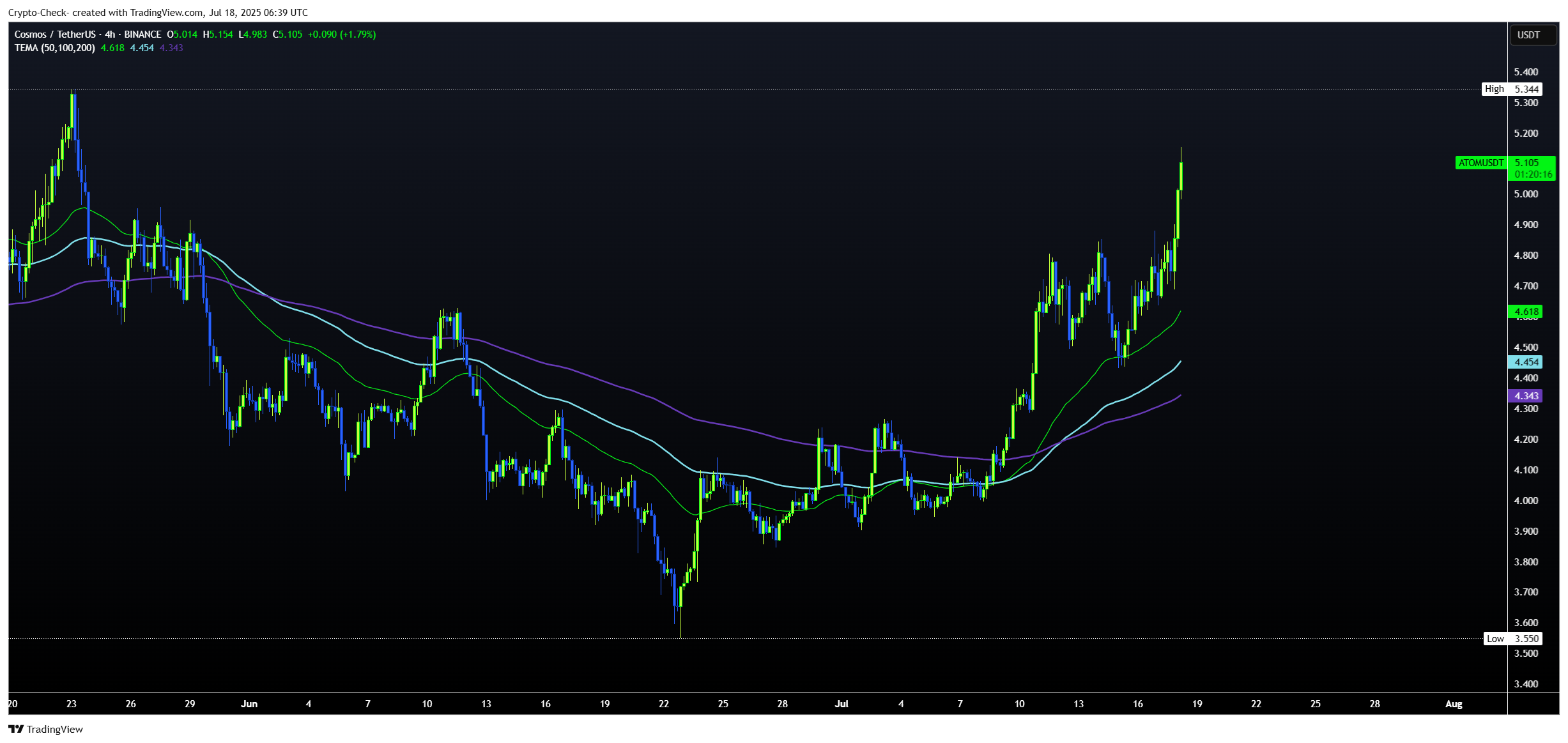The height and width of the screenshot is (743, 1568).
Task: Click the Low 3.550 price axis label
Action: (x=1512, y=638)
